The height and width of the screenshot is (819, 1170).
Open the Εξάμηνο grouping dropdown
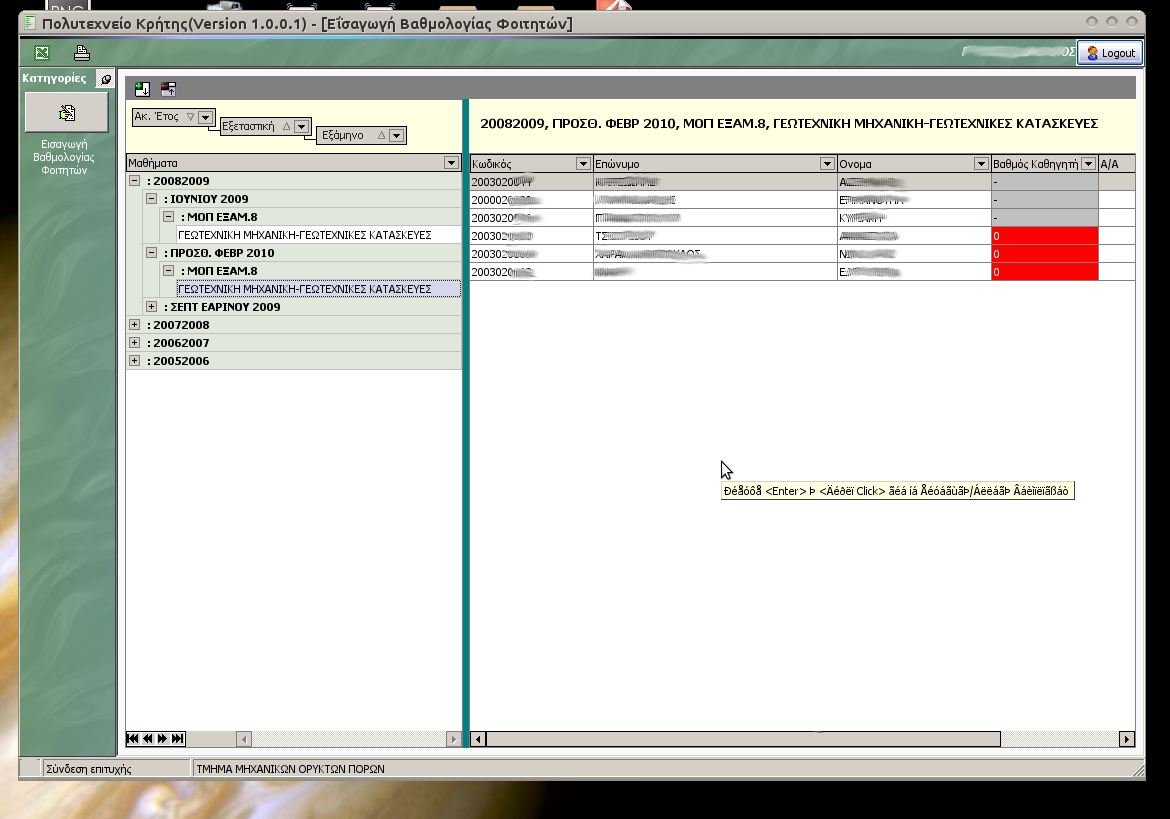click(x=396, y=136)
